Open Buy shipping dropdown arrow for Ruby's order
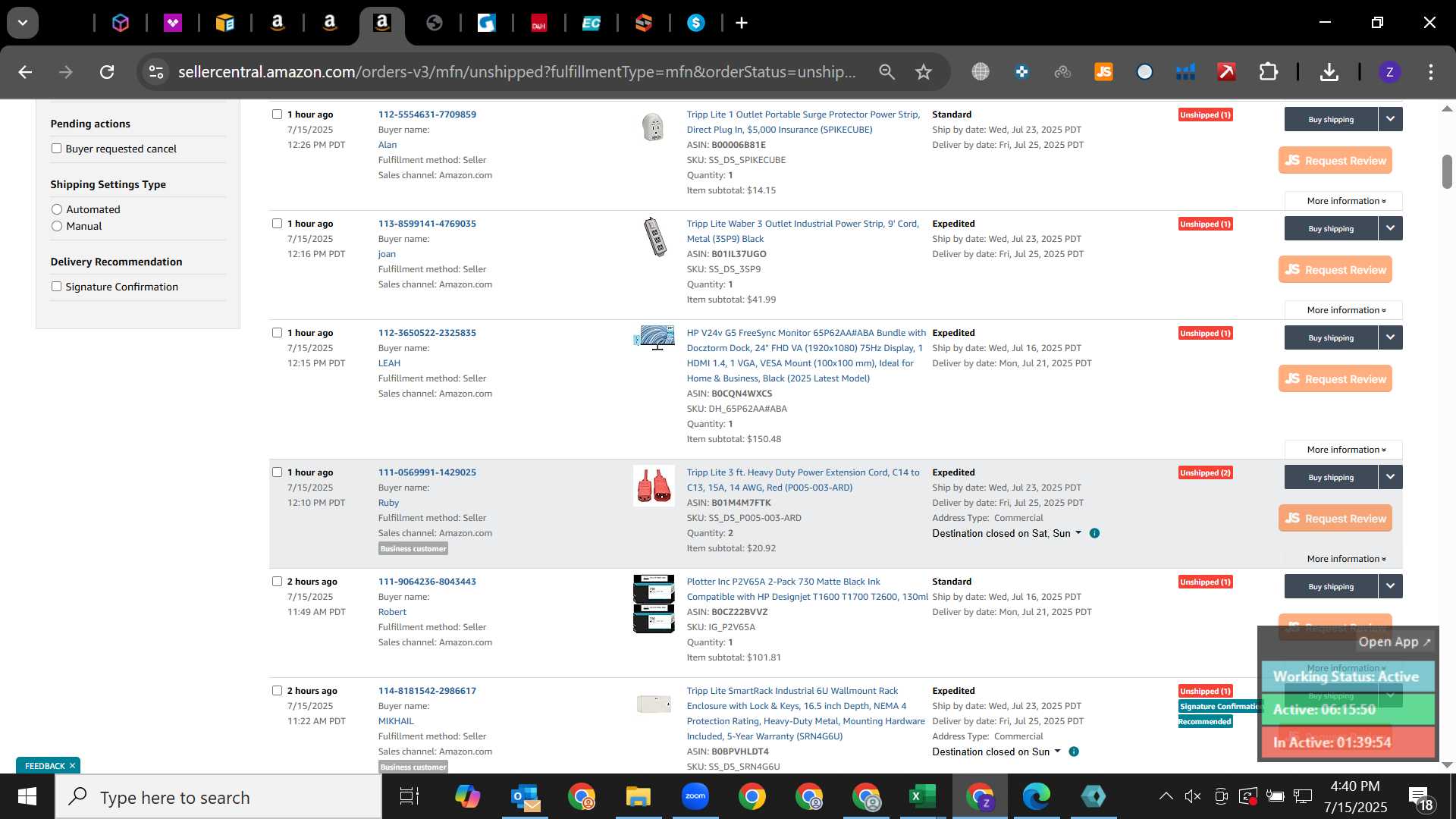 [x=1390, y=477]
